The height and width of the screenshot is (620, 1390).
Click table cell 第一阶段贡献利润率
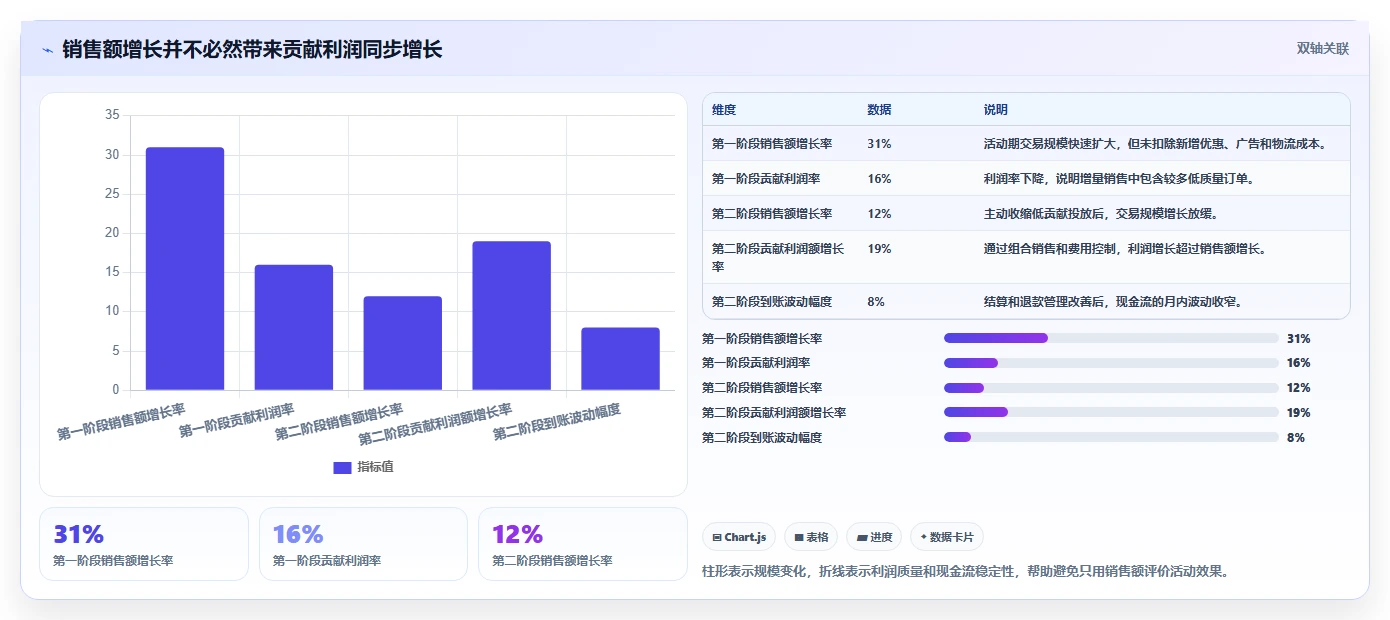(x=766, y=179)
